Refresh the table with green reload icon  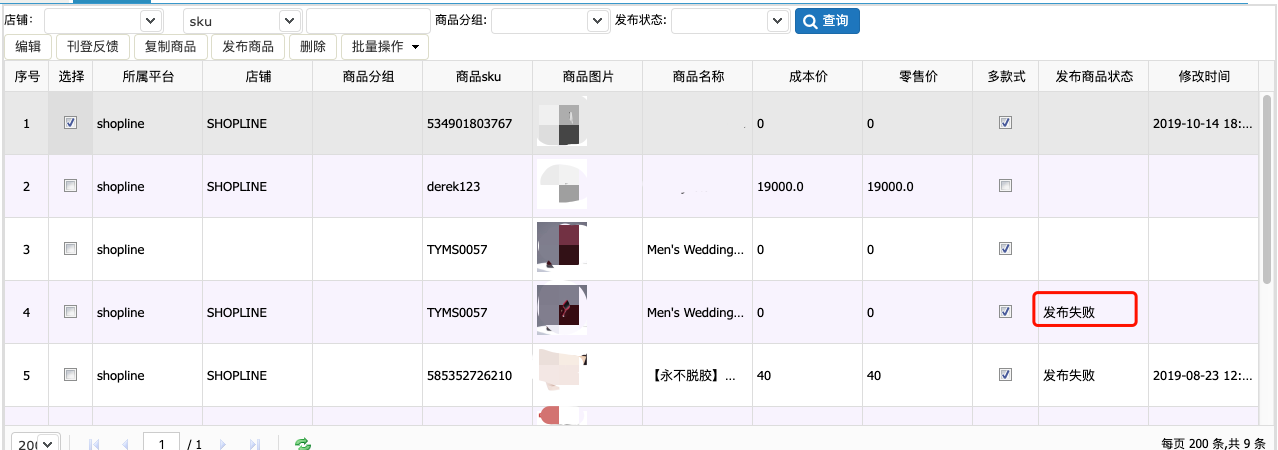pyautogui.click(x=301, y=443)
